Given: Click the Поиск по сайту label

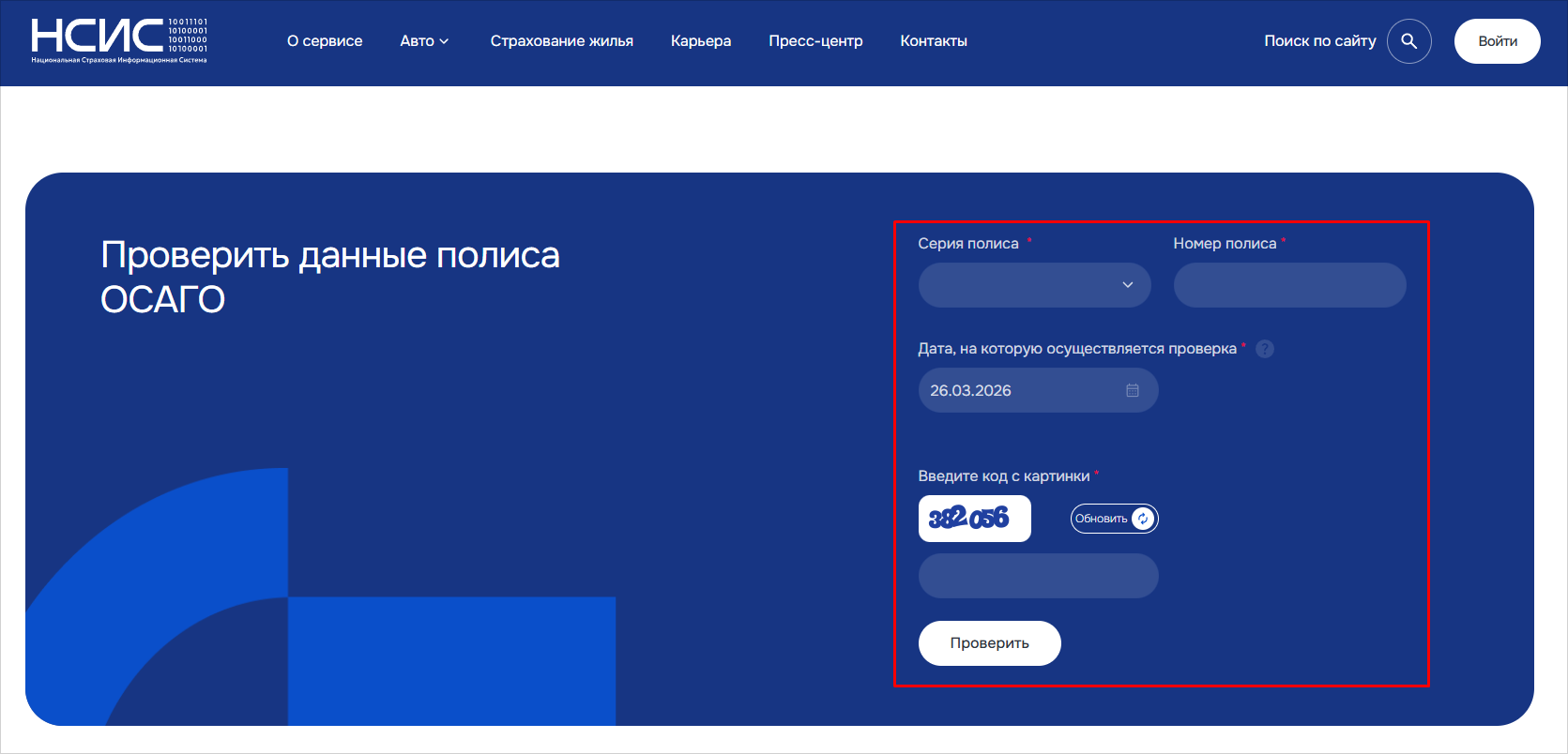Looking at the screenshot, I should 1319,41.
